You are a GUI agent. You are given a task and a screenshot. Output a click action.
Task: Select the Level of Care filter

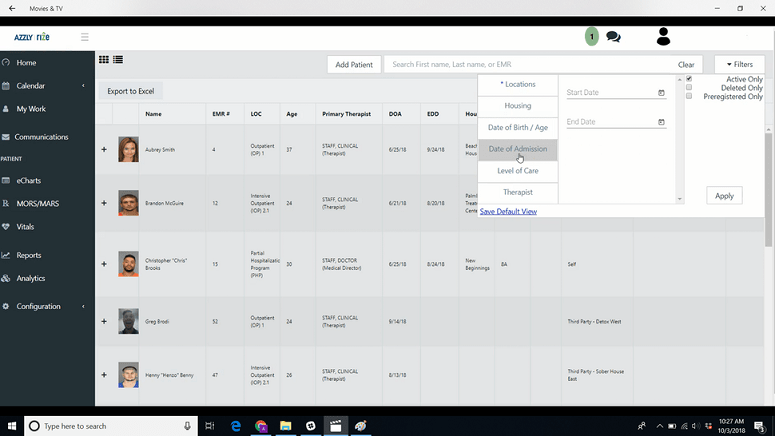tap(517, 171)
